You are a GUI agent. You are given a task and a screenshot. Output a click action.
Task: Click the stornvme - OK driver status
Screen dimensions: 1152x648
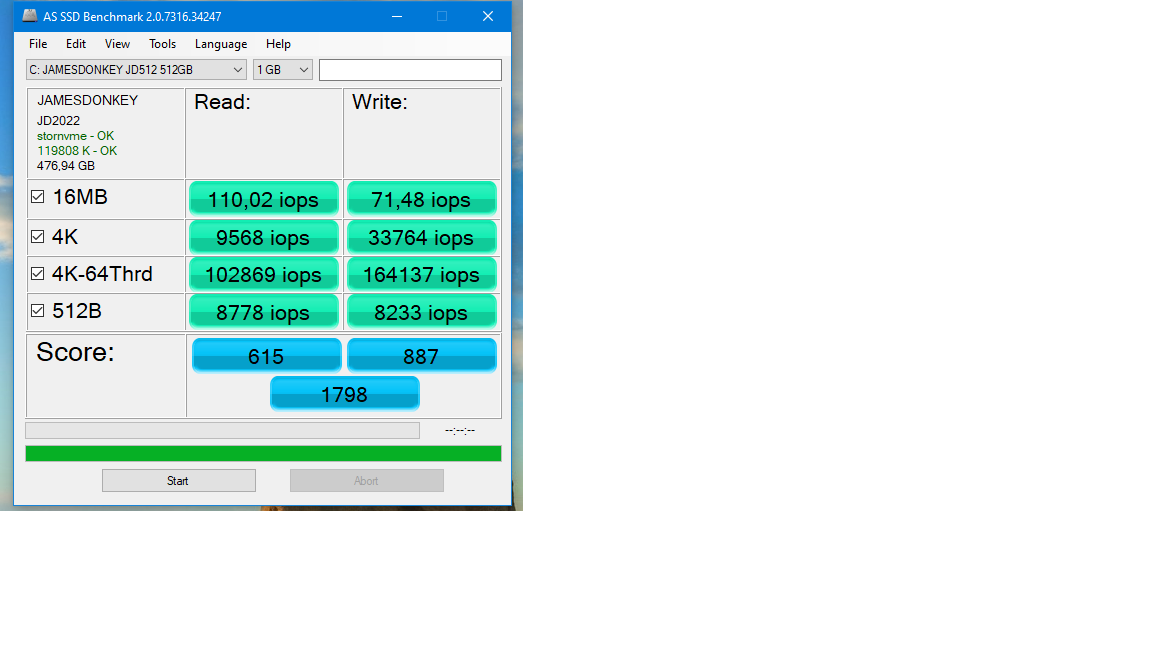pos(76,136)
